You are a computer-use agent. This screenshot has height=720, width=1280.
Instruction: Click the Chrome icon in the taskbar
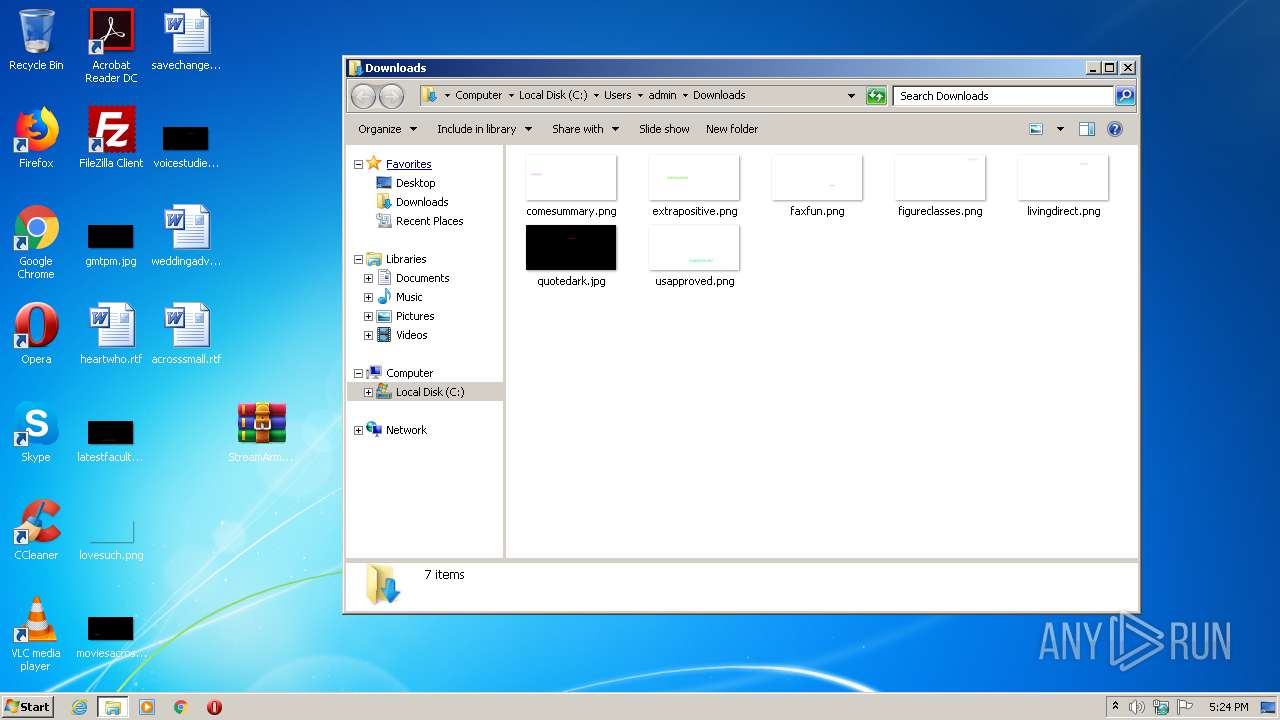pyautogui.click(x=180, y=707)
